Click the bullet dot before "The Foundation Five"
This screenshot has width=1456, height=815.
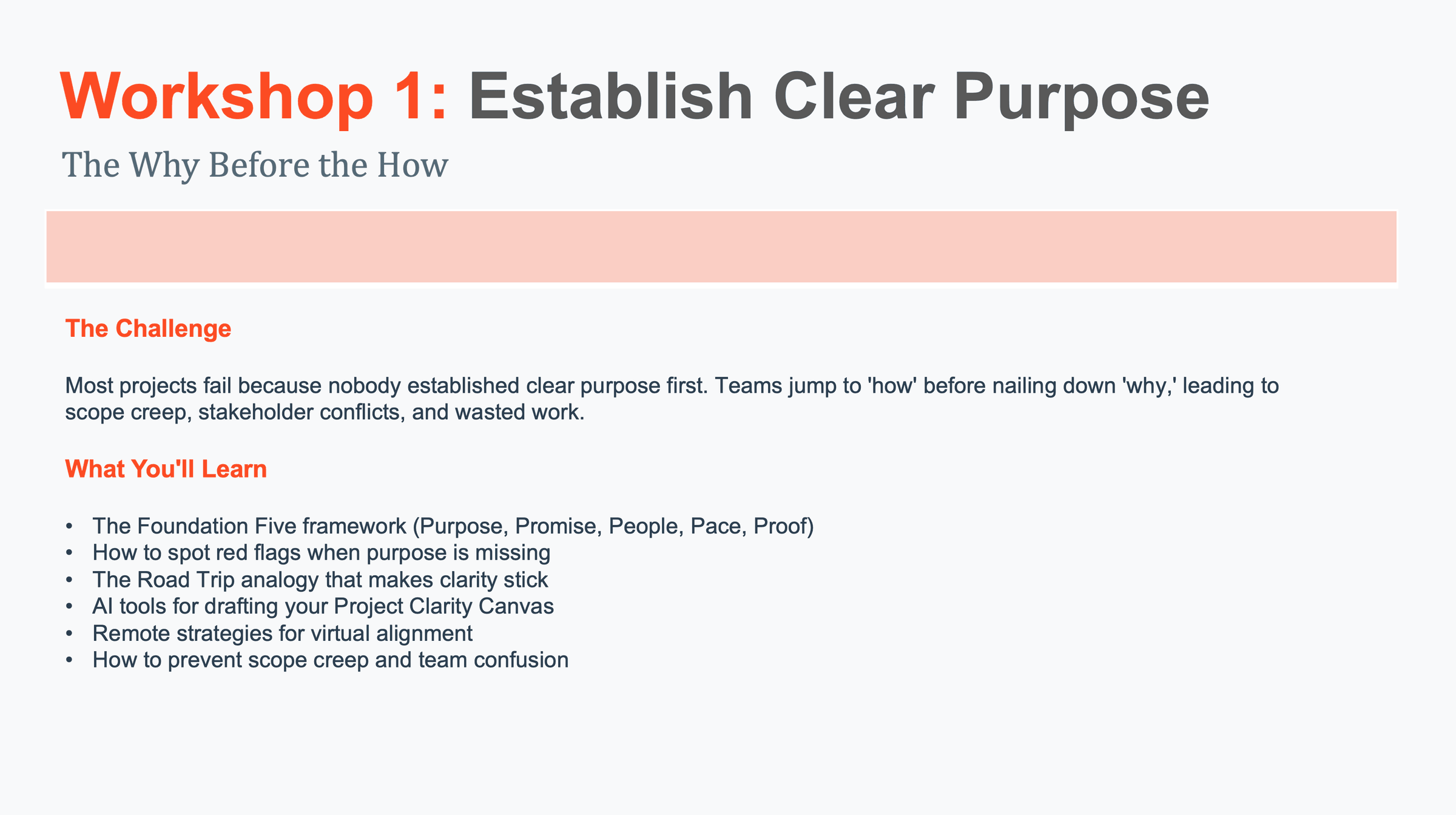70,526
